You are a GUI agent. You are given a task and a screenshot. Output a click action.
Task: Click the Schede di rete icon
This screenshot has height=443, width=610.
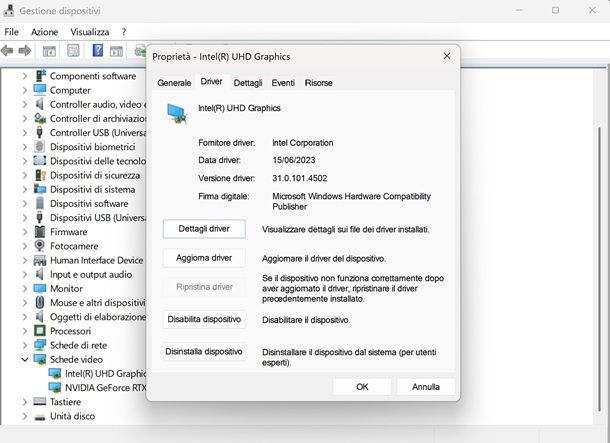click(40, 345)
